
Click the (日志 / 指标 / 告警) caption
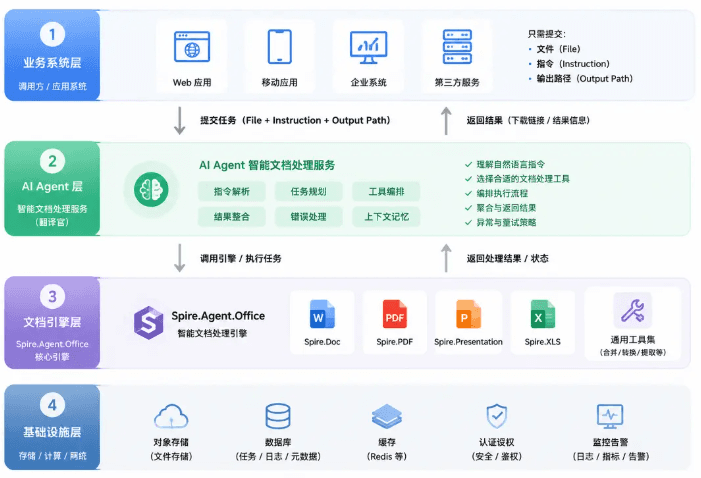[610, 457]
